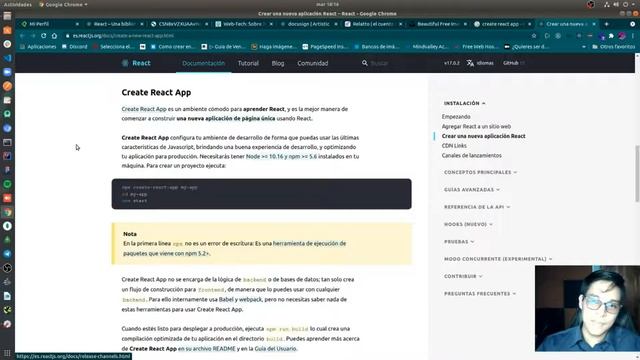640x360 pixels.
Task: Open the Chrome extensions puzzle icon
Action: click(x=611, y=36)
